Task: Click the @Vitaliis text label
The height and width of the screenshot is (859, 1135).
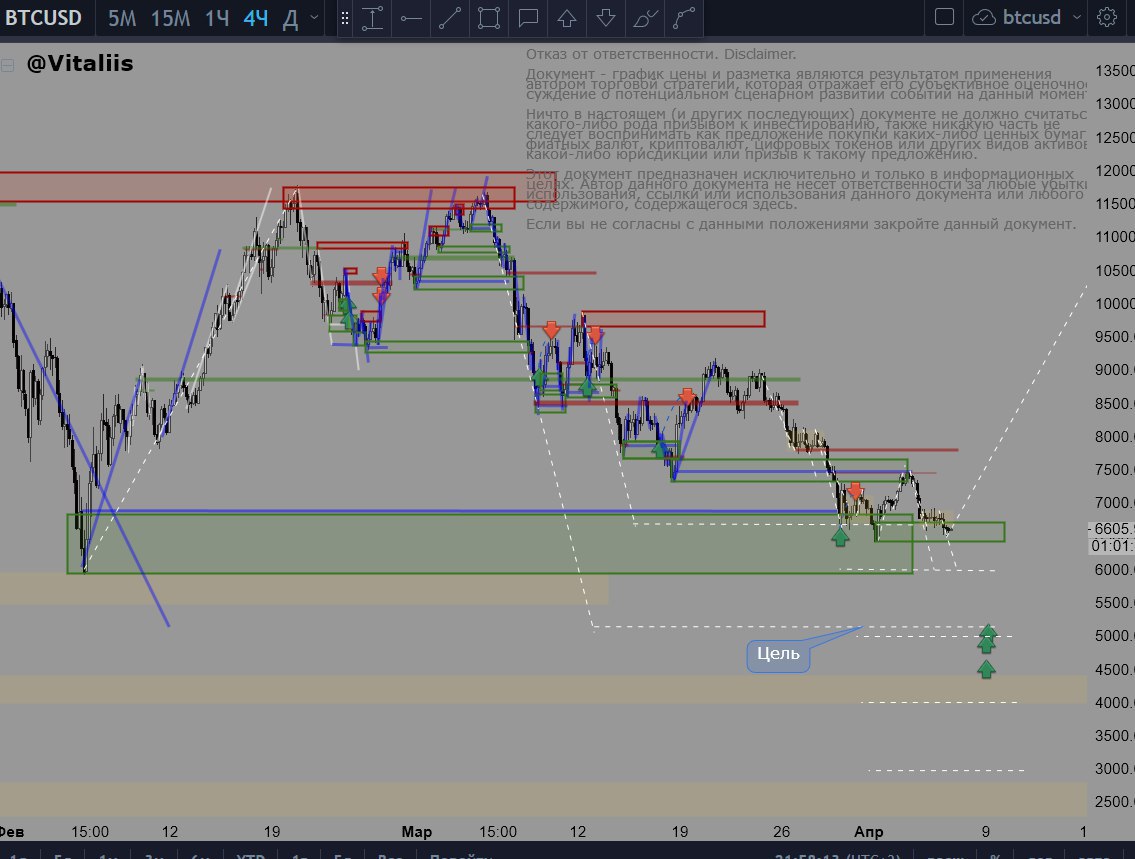Action: point(80,64)
